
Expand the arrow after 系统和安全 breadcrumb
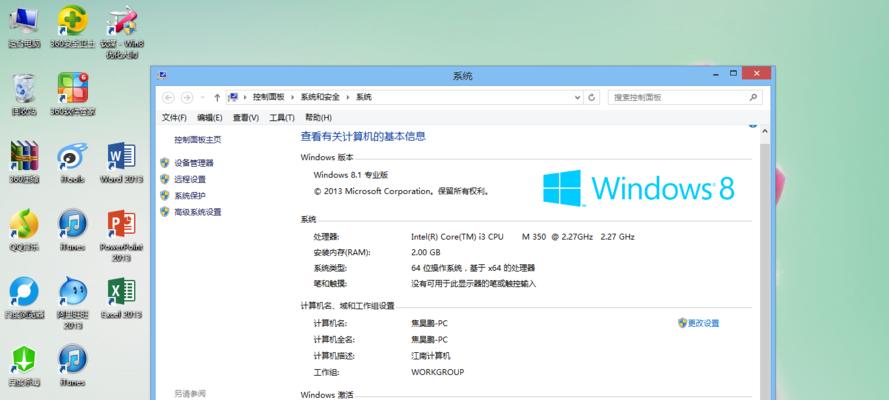coord(348,97)
